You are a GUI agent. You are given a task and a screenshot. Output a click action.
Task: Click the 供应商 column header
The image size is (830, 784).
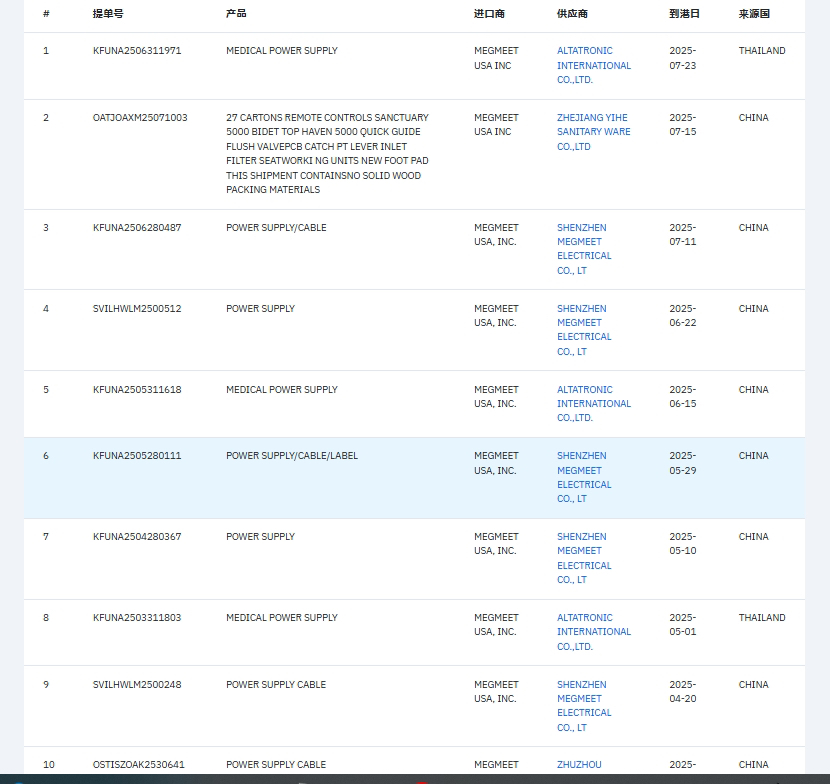pos(572,14)
